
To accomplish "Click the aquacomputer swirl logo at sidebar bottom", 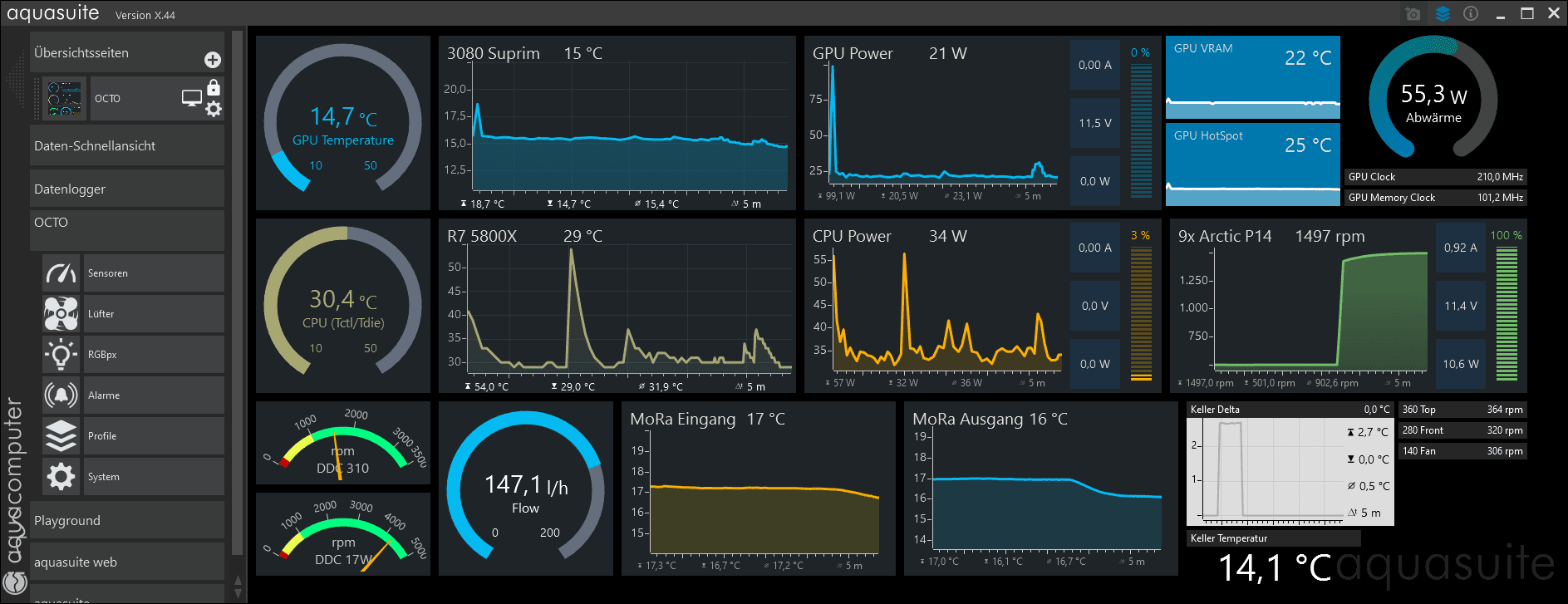I will point(15,582).
